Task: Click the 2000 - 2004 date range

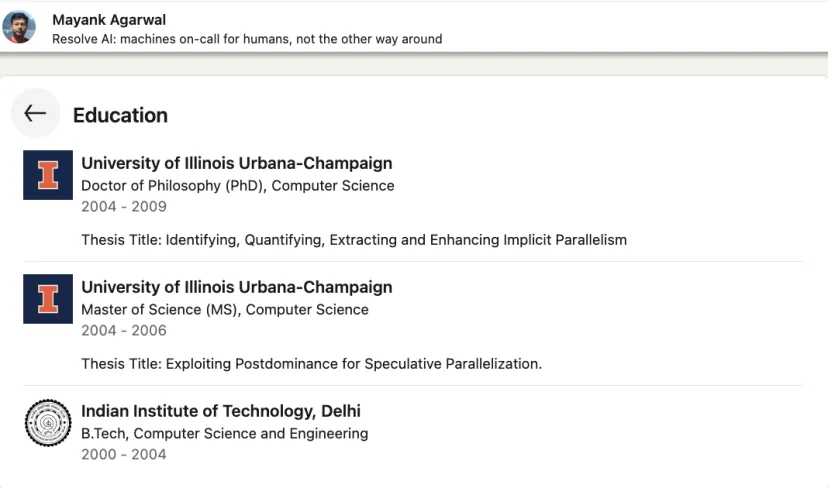Action: [124, 454]
